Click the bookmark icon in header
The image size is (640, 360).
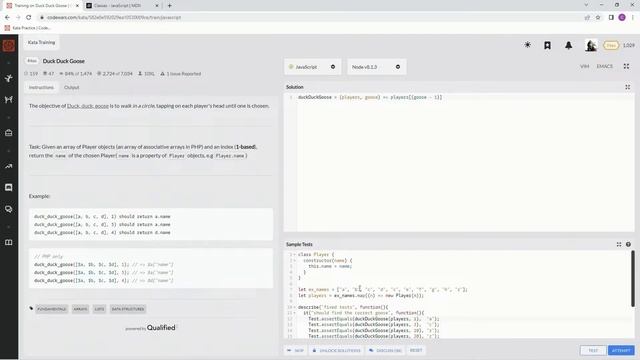tap(547, 45)
